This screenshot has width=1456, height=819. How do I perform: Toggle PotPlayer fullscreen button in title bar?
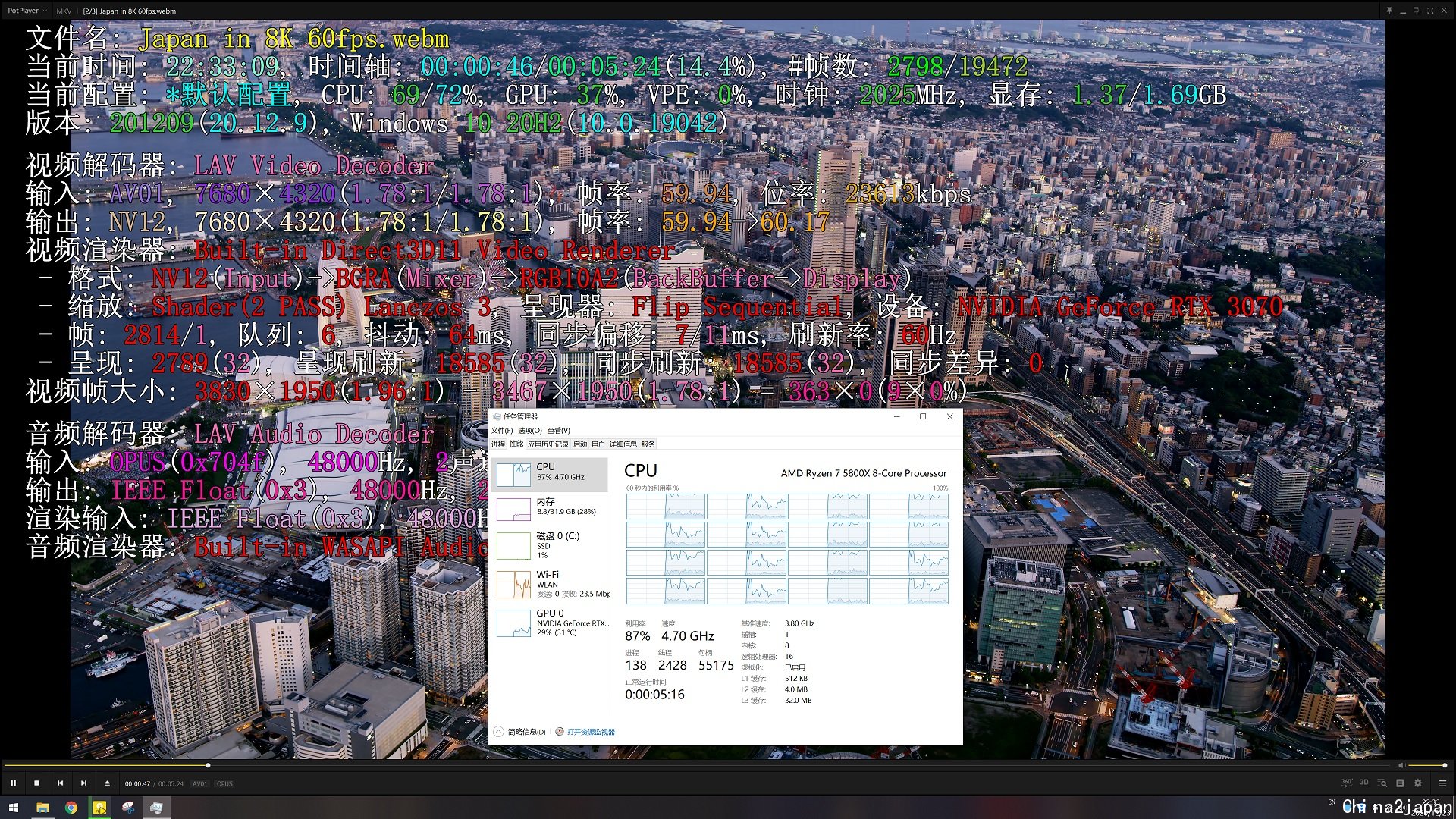pyautogui.click(x=1430, y=11)
